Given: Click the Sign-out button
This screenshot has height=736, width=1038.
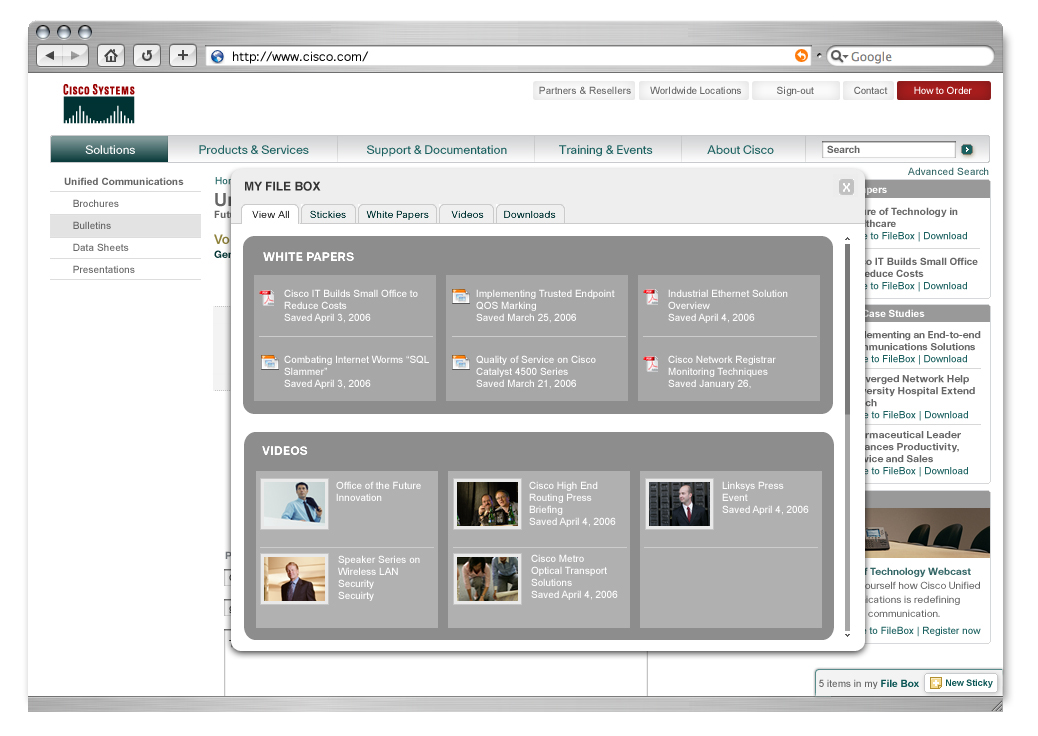Looking at the screenshot, I should pos(795,91).
